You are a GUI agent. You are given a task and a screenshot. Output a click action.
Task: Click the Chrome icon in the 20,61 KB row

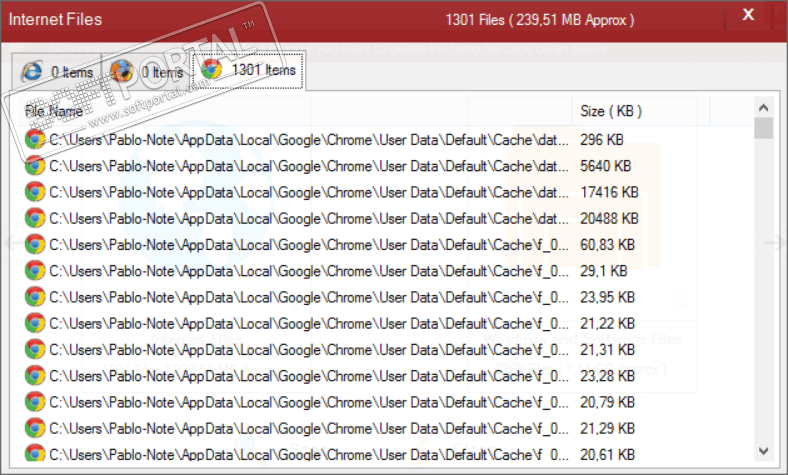click(x=35, y=453)
